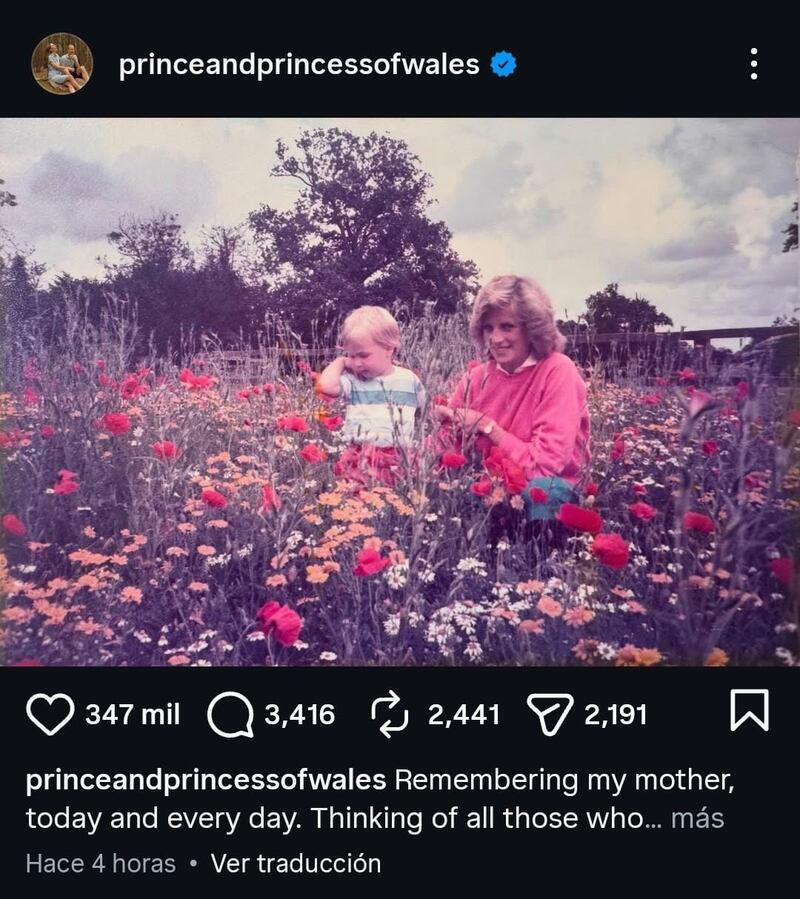Tap the child in the photo
This screenshot has height=899, width=800.
coord(375,390)
